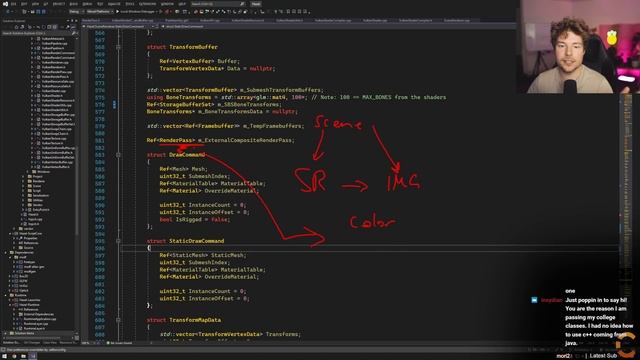
Task: Select External Dependencies under Hazel-Runtime
Action: pos(39,314)
